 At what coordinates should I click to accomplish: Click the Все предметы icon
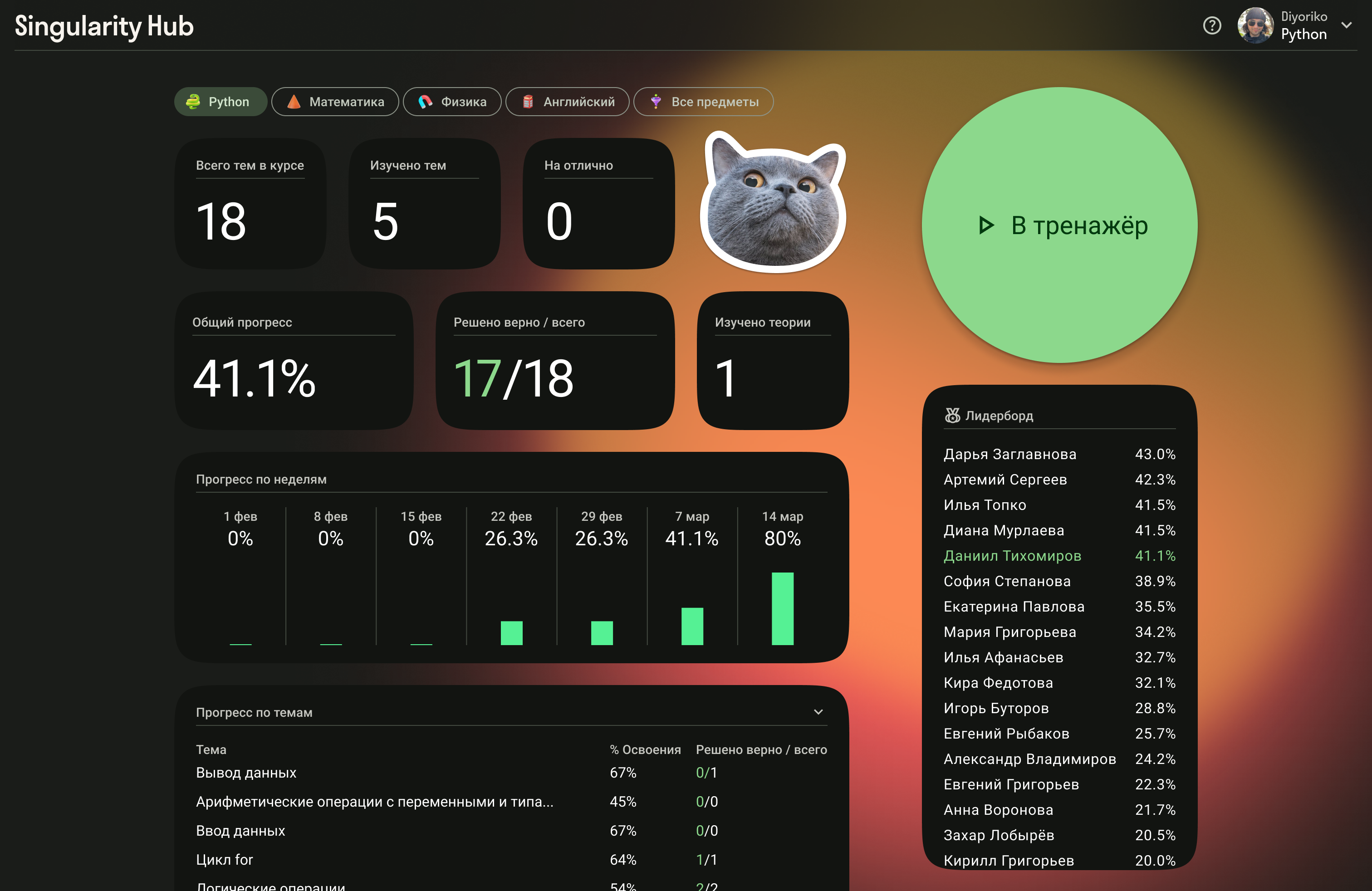tap(656, 102)
